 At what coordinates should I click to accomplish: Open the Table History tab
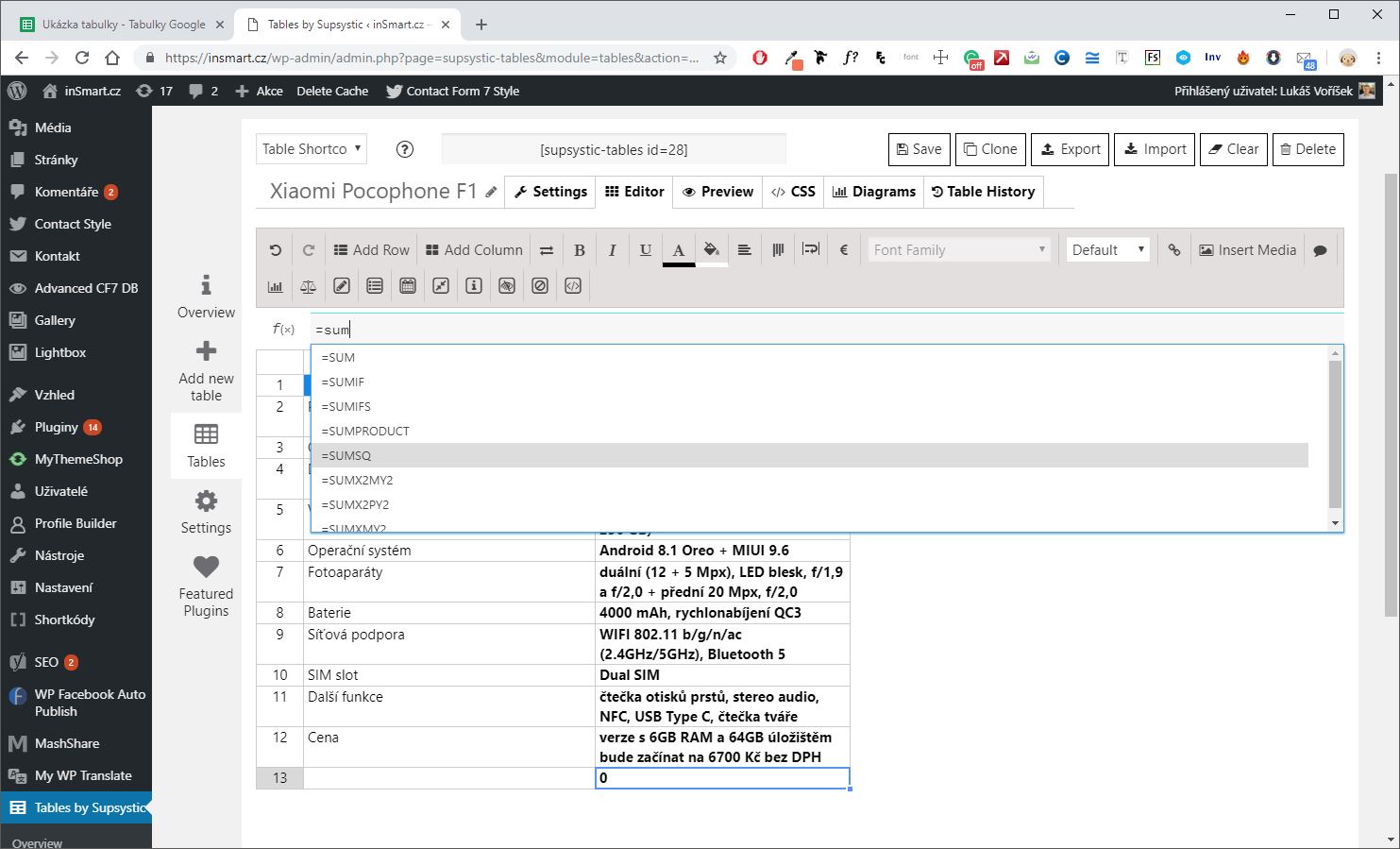tap(983, 192)
